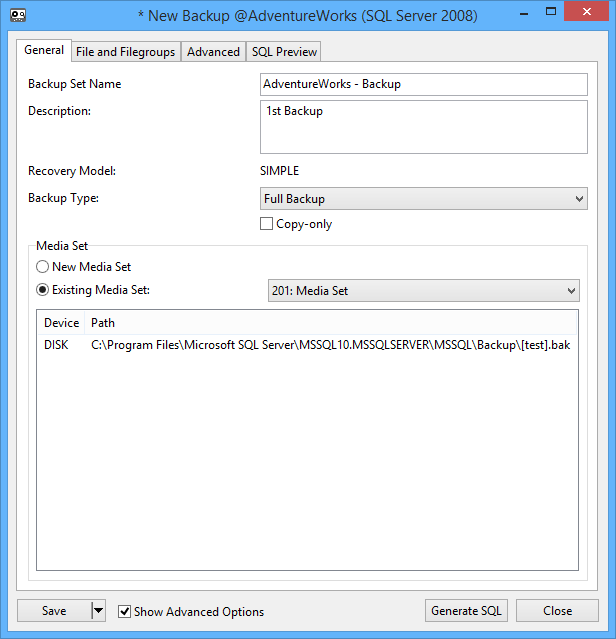The image size is (616, 639).
Task: Click the Description text box
Action: (x=424, y=127)
